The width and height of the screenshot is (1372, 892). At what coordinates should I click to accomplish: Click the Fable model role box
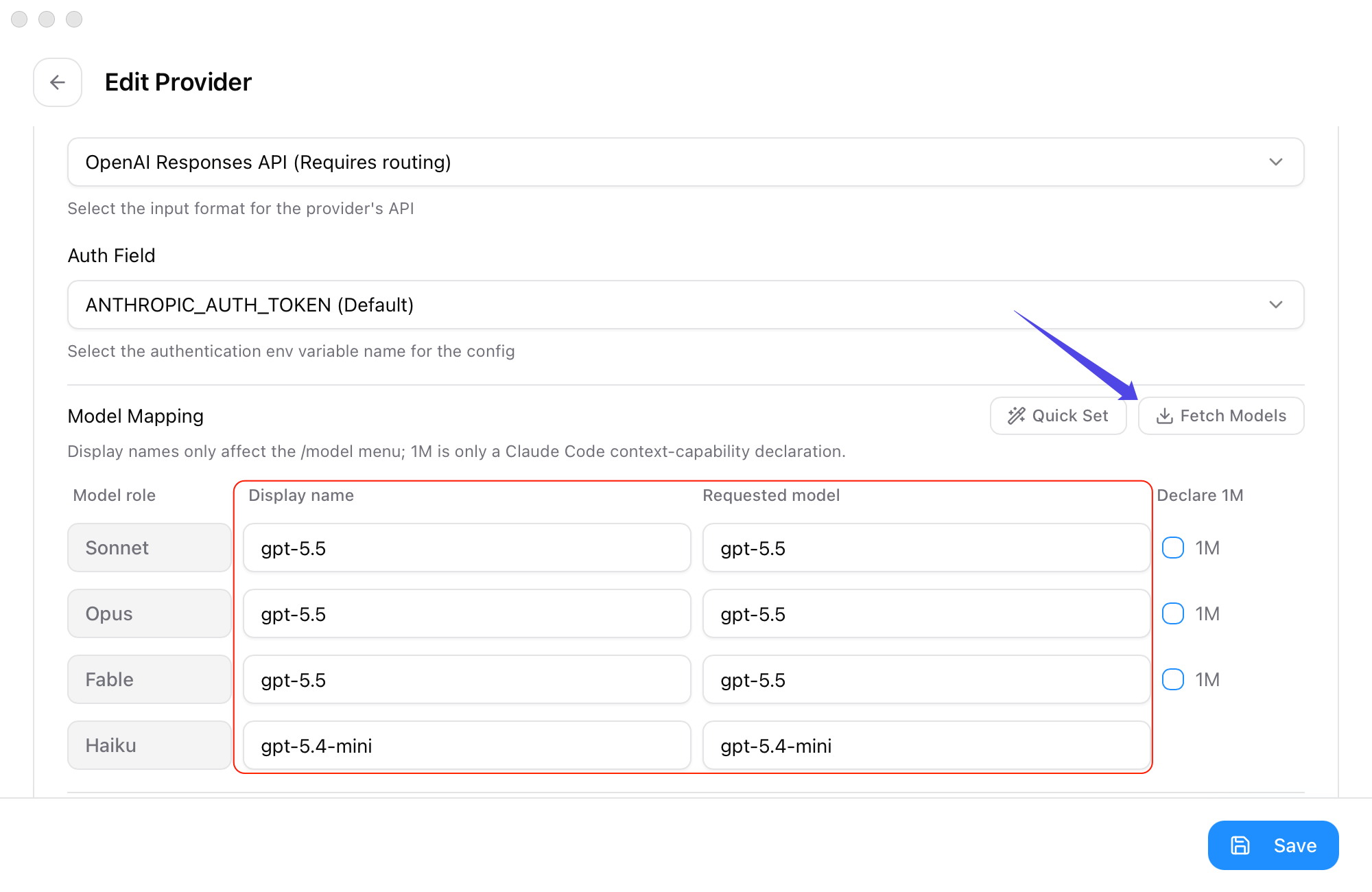150,679
